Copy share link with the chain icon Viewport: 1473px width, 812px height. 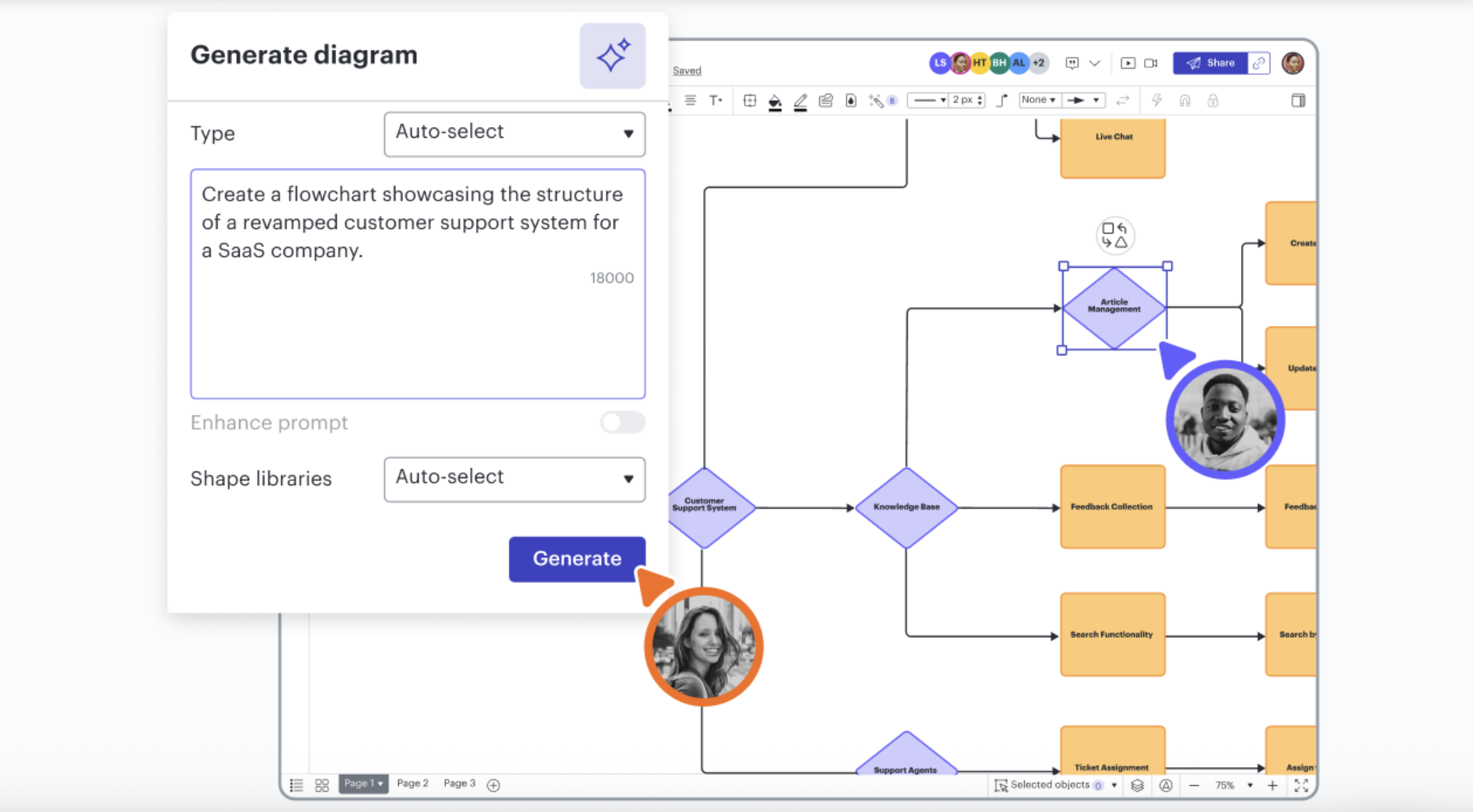pyautogui.click(x=1259, y=63)
